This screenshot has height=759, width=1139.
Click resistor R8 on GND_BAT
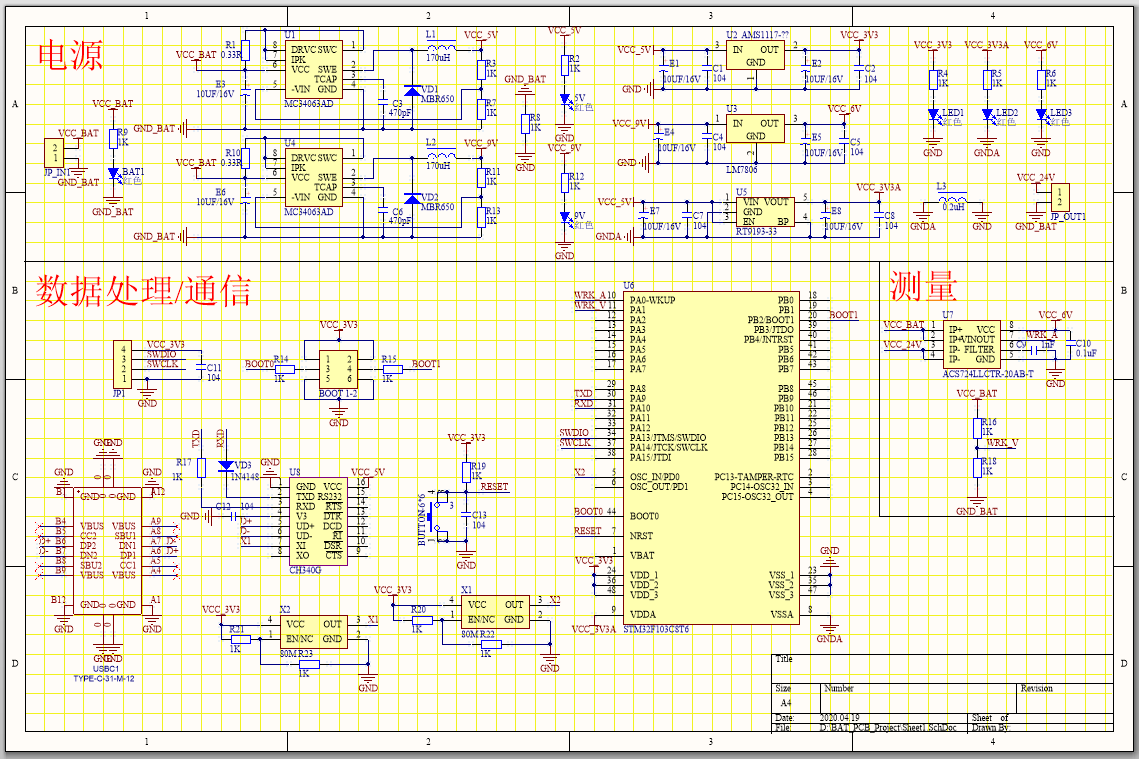[x=525, y=124]
